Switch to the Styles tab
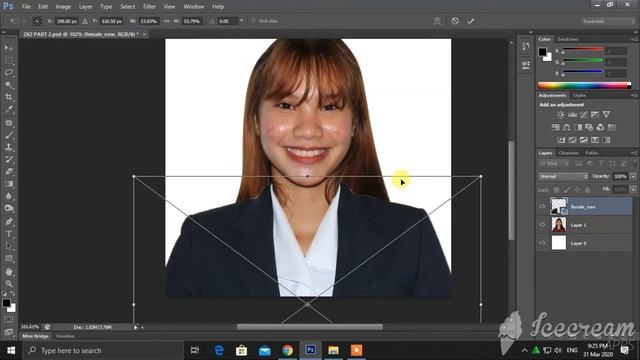The image size is (640, 360). [579, 96]
